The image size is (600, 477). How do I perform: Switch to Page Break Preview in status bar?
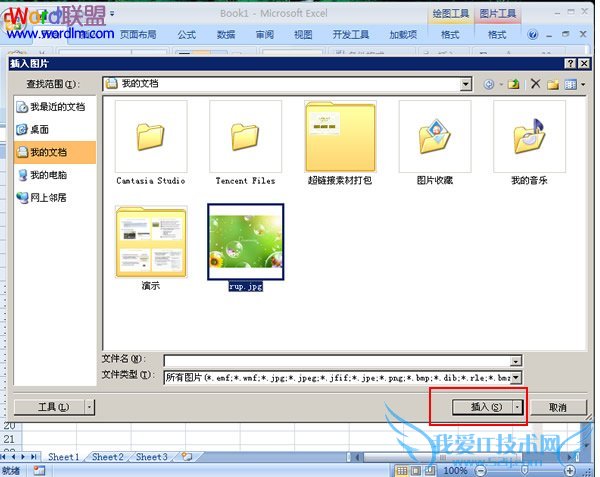pyautogui.click(x=430, y=470)
